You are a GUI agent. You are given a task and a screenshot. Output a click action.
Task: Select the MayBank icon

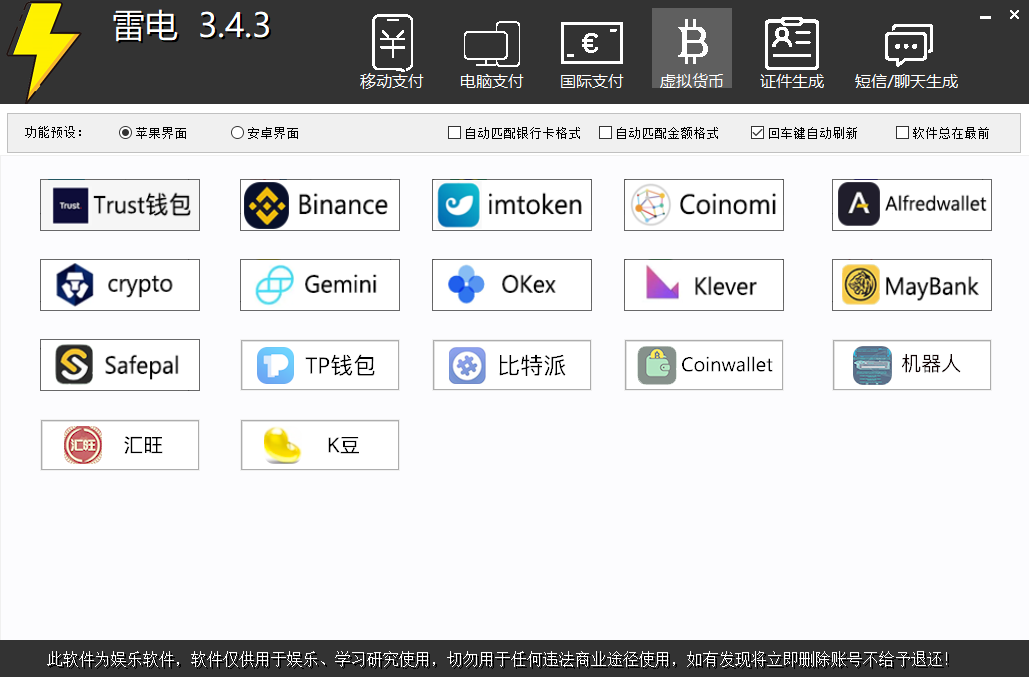click(x=912, y=285)
